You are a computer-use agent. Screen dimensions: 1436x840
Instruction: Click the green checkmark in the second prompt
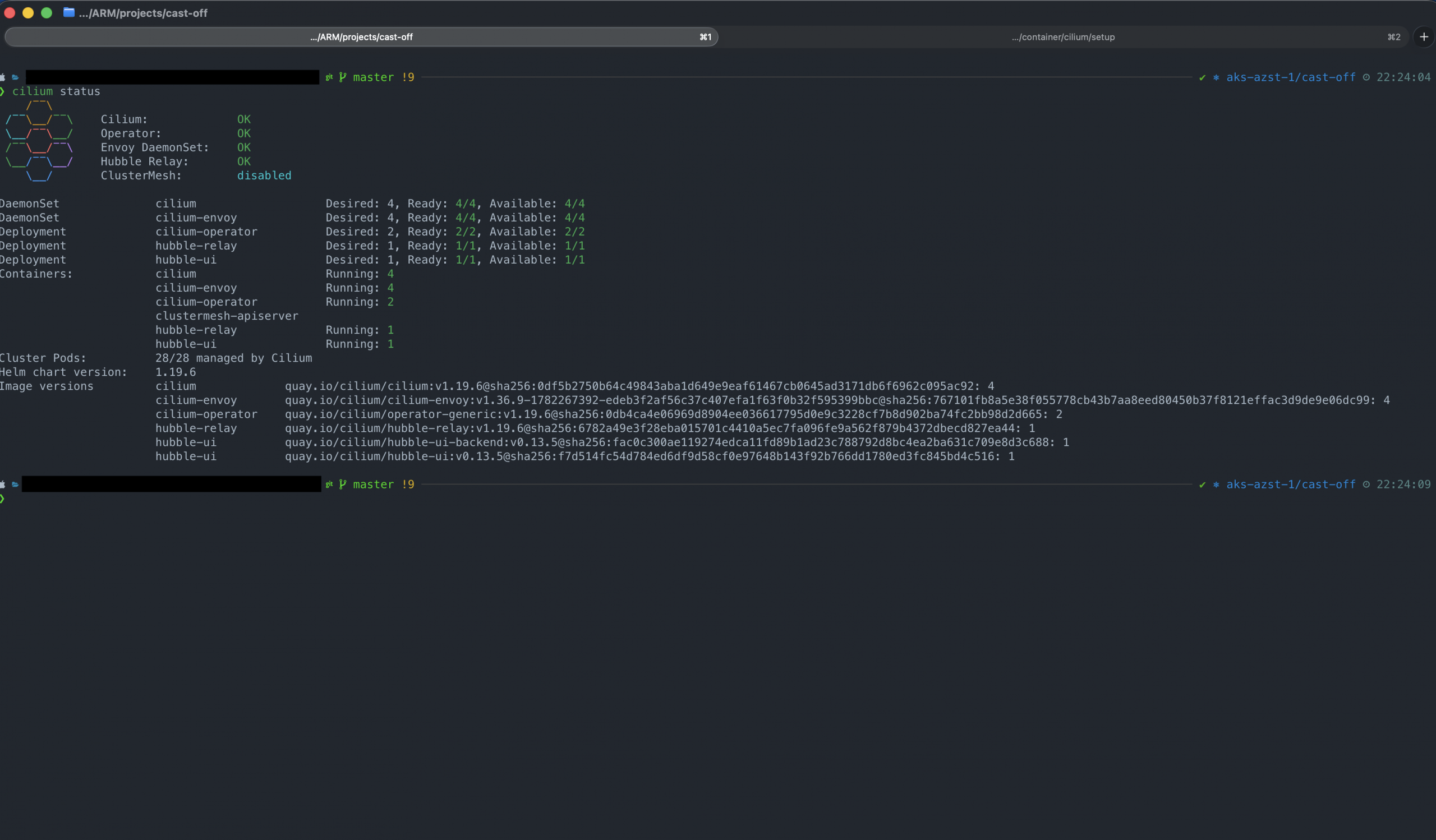pyautogui.click(x=1202, y=484)
